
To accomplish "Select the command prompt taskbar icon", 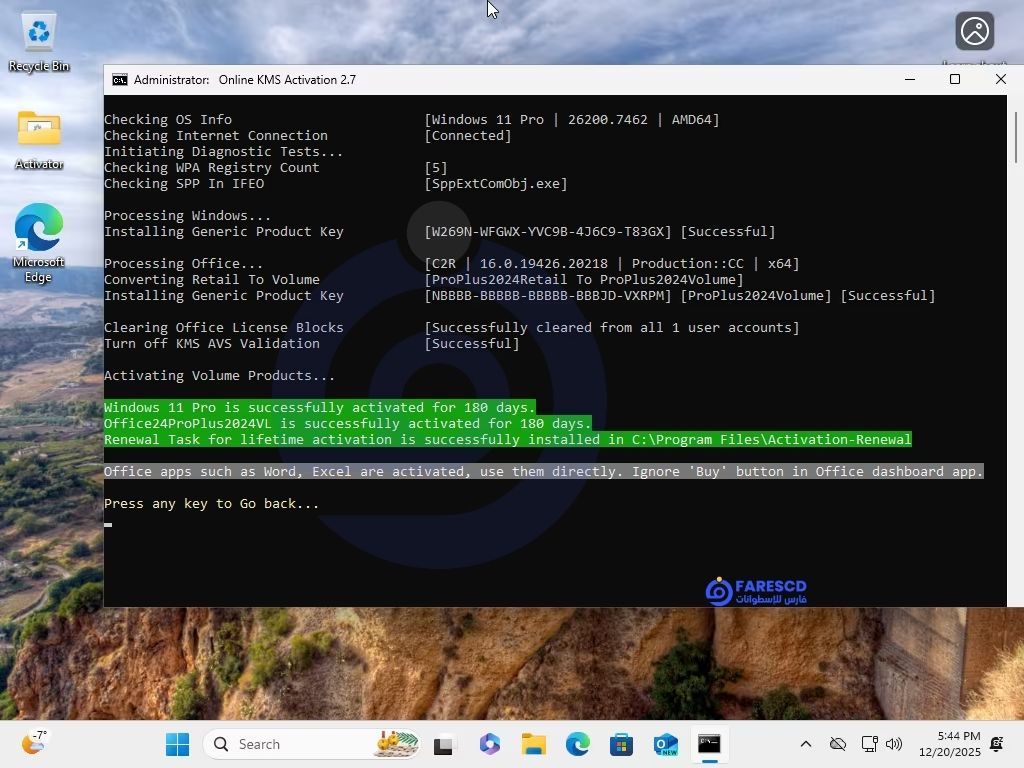I will 709,745.
